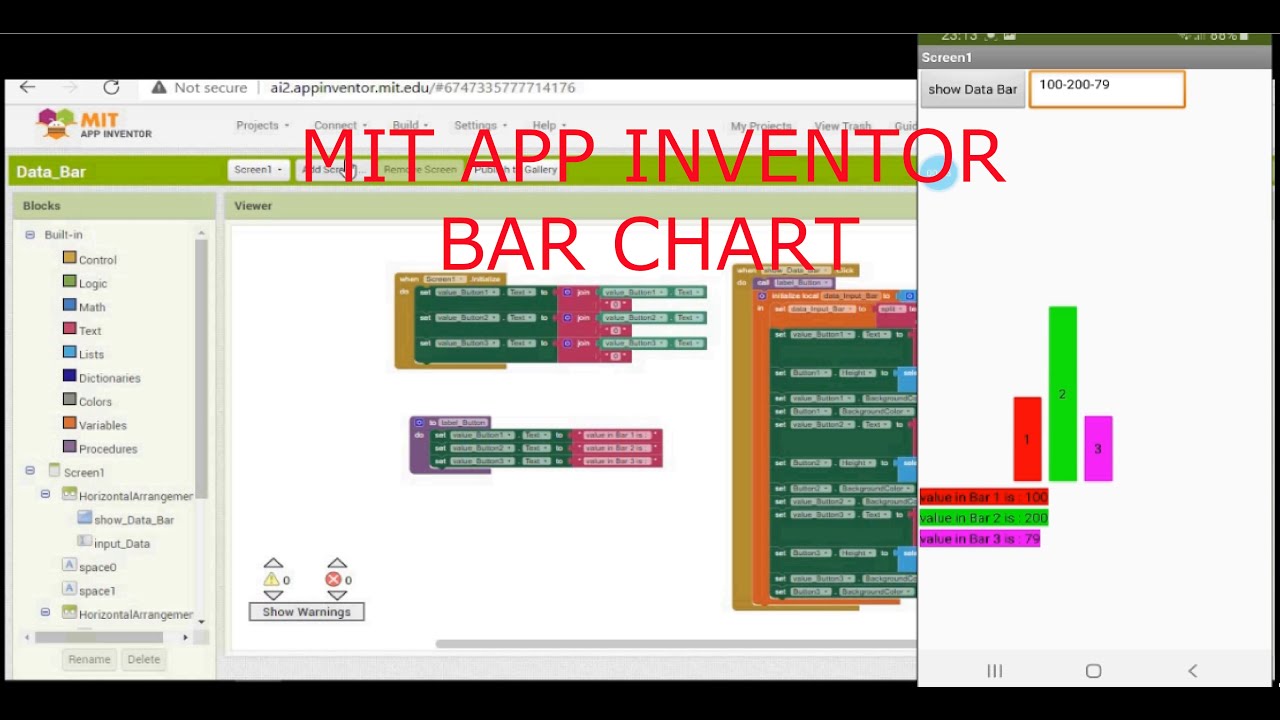Click phone back navigation icon
This screenshot has width=1280, height=720.
pyautogui.click(x=1192, y=671)
